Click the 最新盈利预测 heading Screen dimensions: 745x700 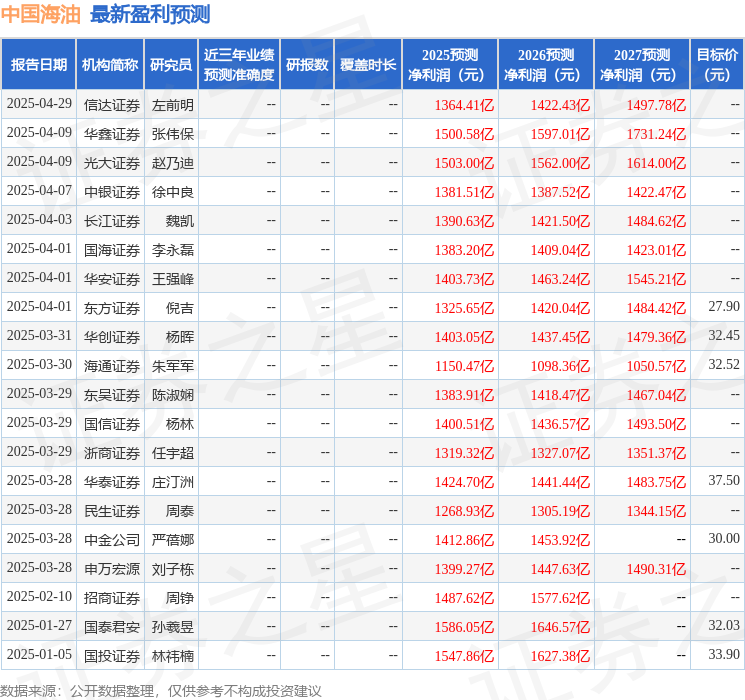[150, 14]
